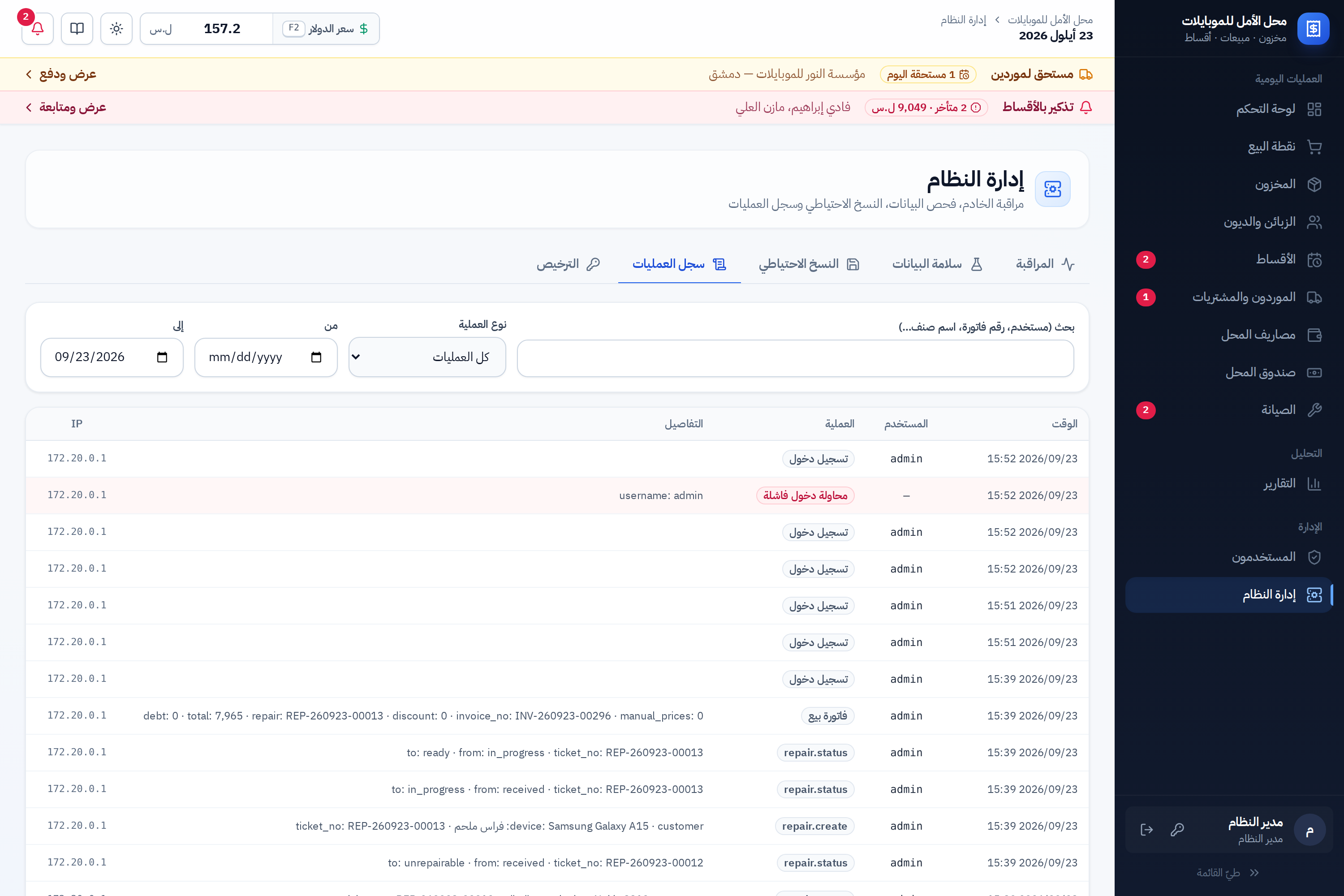Open الأقساط sidebar item

[1228, 259]
